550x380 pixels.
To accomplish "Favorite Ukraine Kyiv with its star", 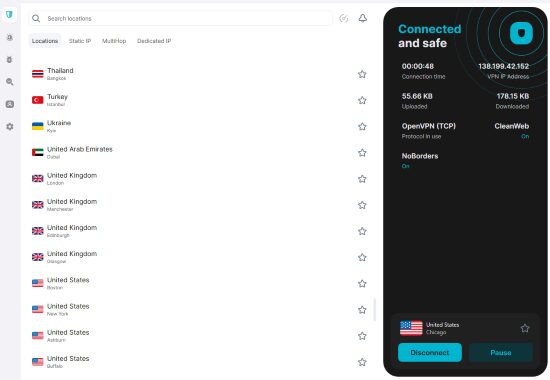I will pyautogui.click(x=362, y=126).
